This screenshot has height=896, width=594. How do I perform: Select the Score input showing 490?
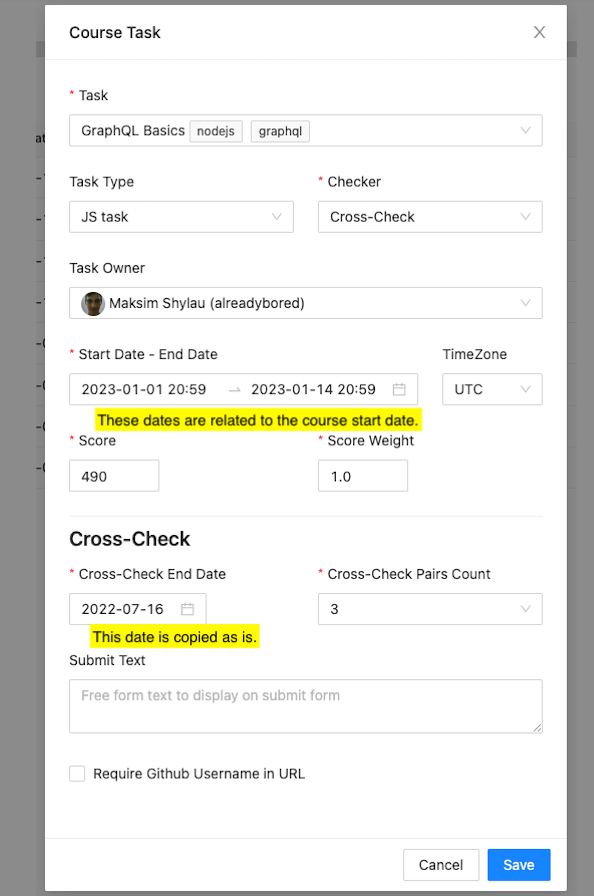[113, 475]
